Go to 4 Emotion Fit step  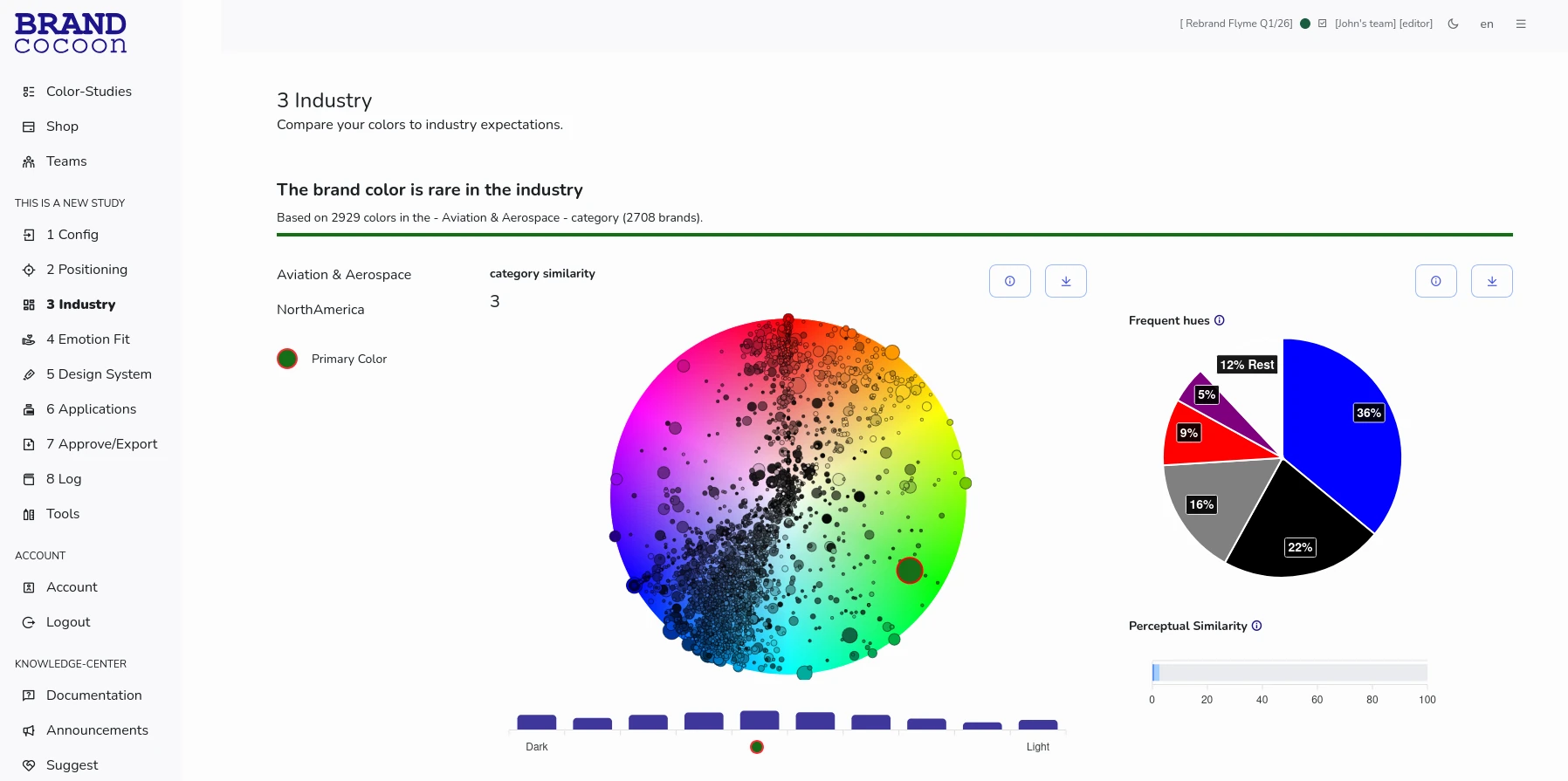[x=87, y=339]
